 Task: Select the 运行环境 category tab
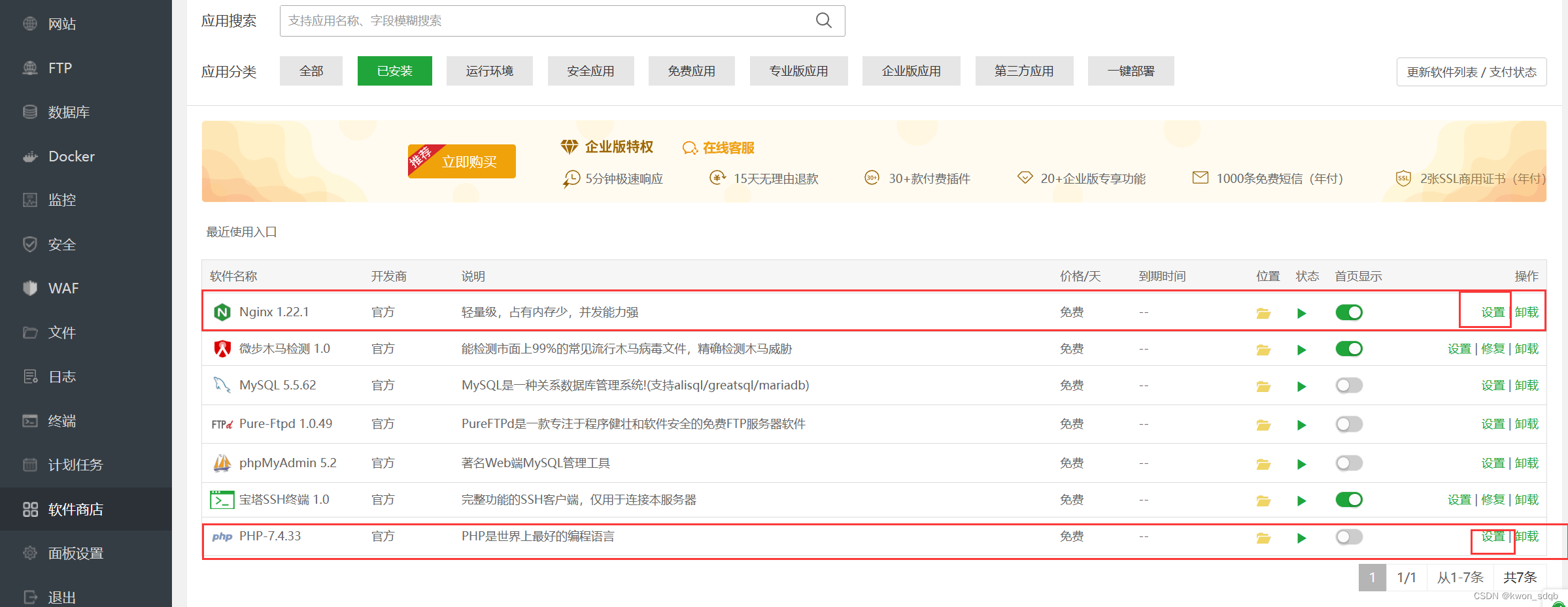(x=490, y=71)
